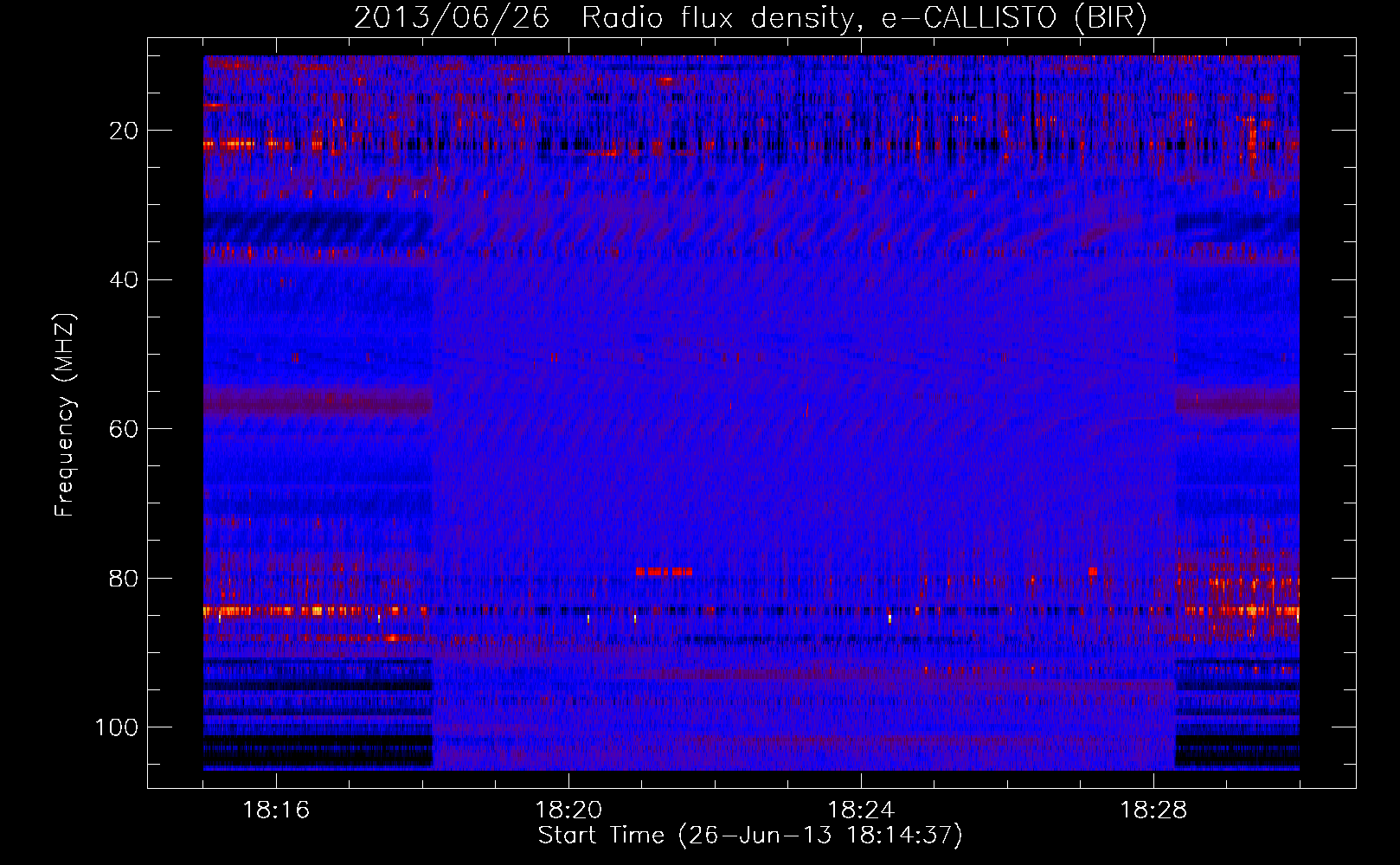
Task: Click the Start Time axis label
Action: click(750, 836)
